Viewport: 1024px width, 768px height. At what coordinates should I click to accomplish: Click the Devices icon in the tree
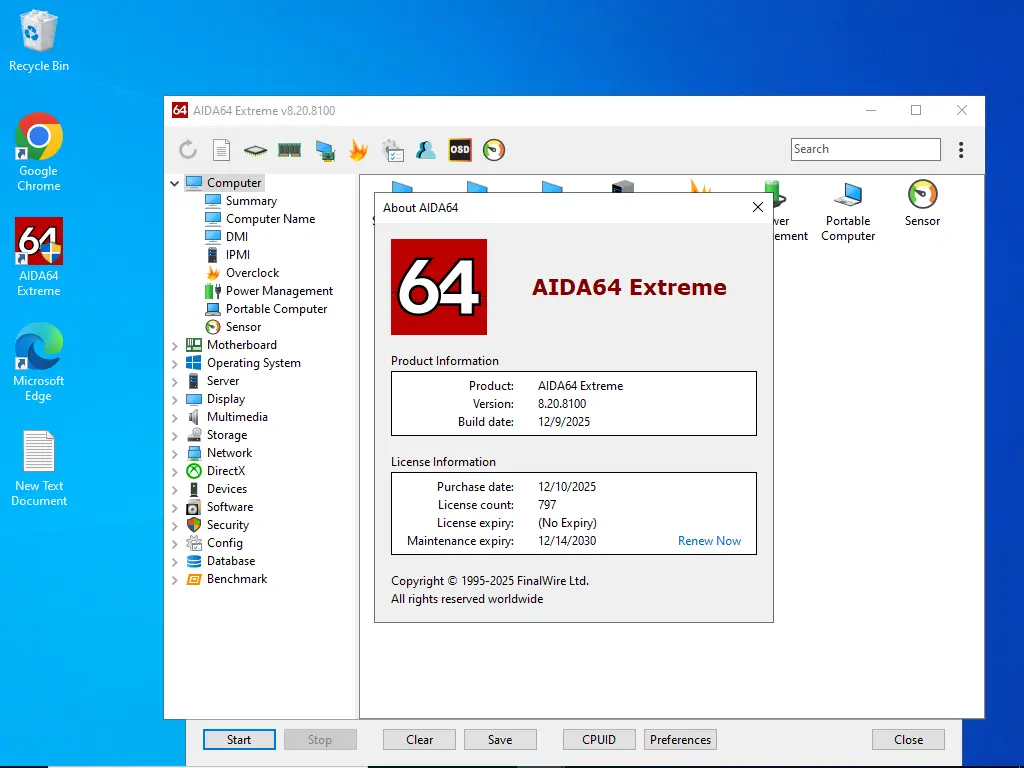point(193,488)
